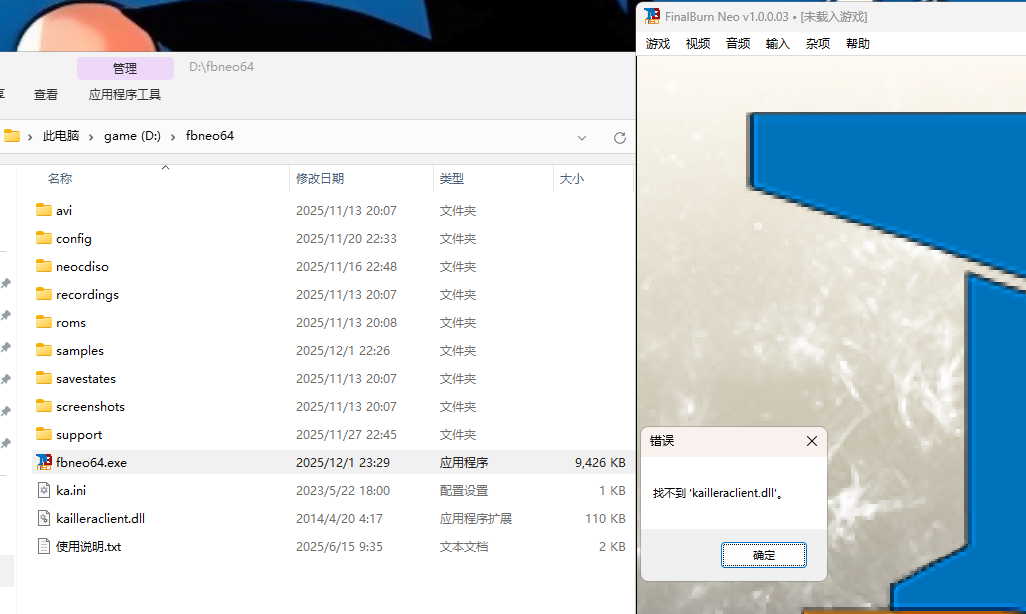Sort files by the 修改日期 column header
This screenshot has width=1026, height=614.
pos(319,178)
